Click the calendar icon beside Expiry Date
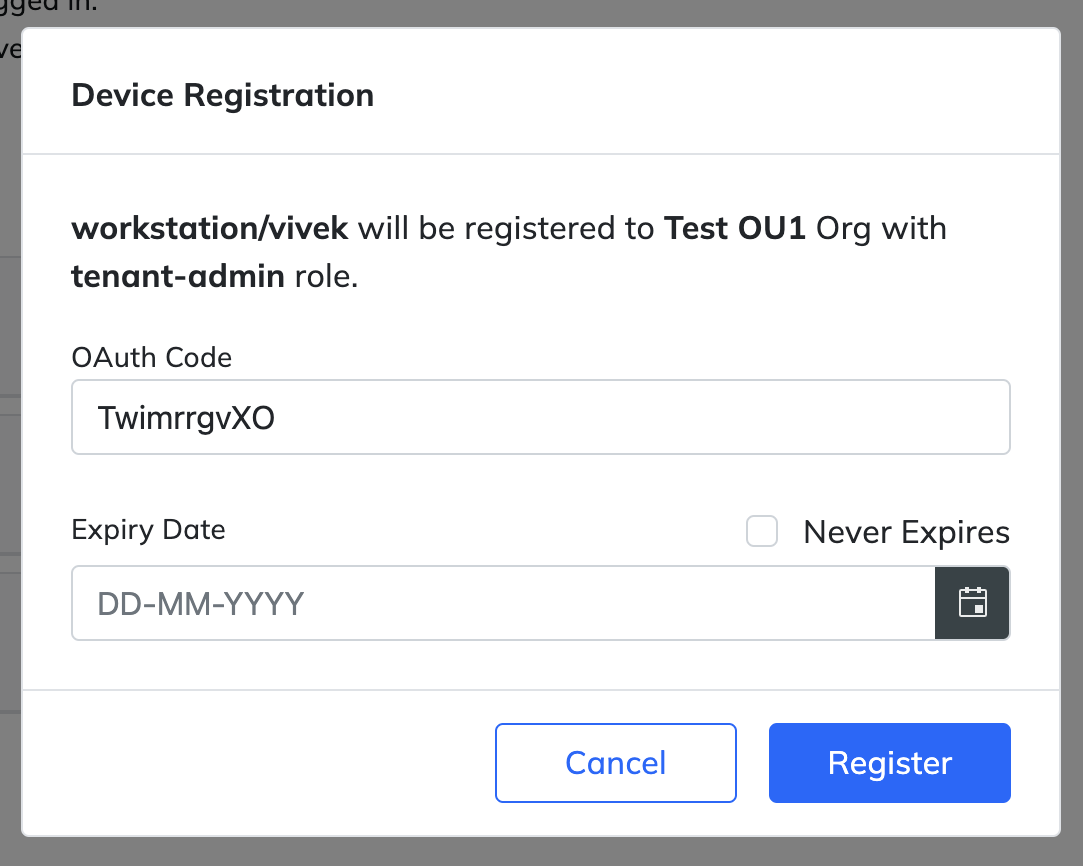 (971, 602)
